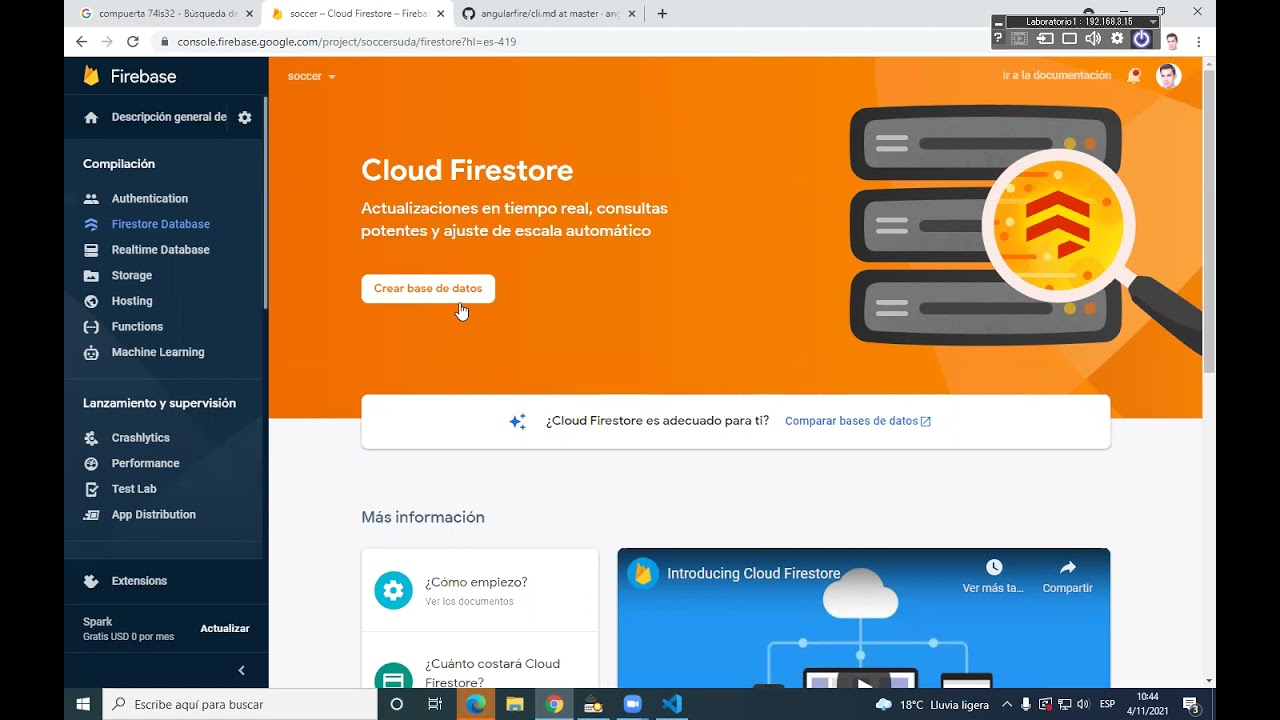
Task: Open Hosting section
Action: [131, 301]
